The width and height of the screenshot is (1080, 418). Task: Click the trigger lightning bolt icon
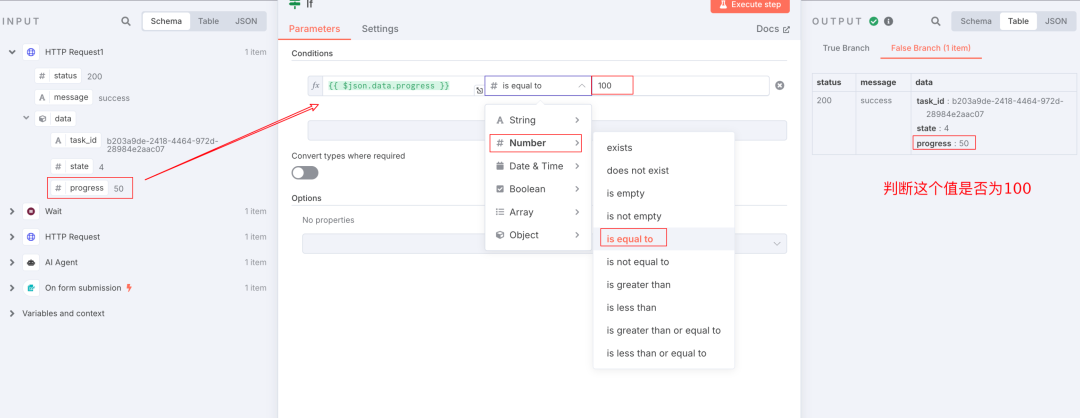click(129, 288)
